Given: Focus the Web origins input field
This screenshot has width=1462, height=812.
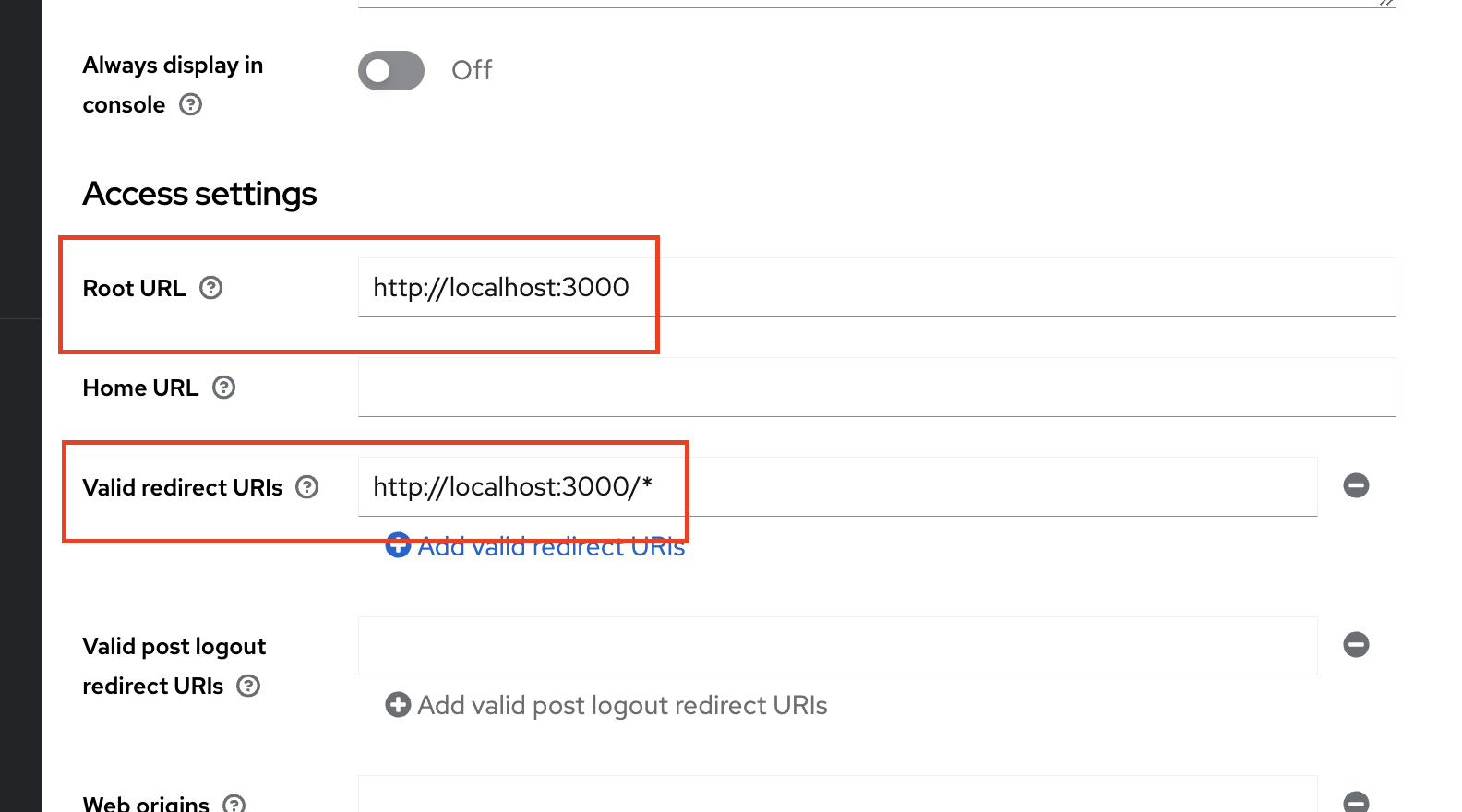Looking at the screenshot, I should [837, 794].
